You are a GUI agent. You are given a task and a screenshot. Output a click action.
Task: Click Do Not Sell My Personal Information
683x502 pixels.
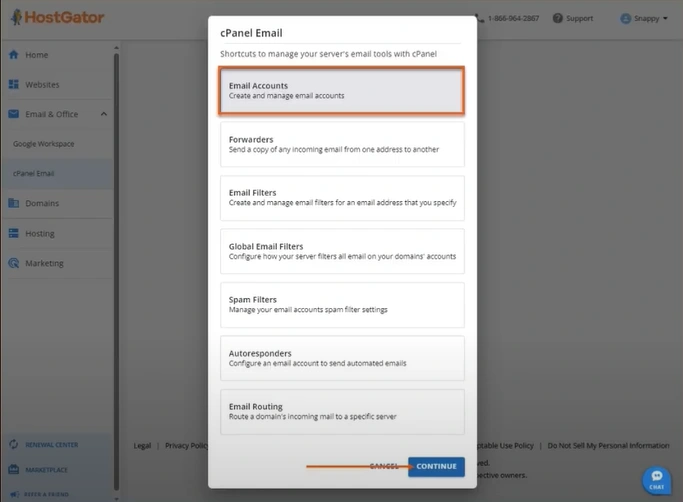[608, 445]
